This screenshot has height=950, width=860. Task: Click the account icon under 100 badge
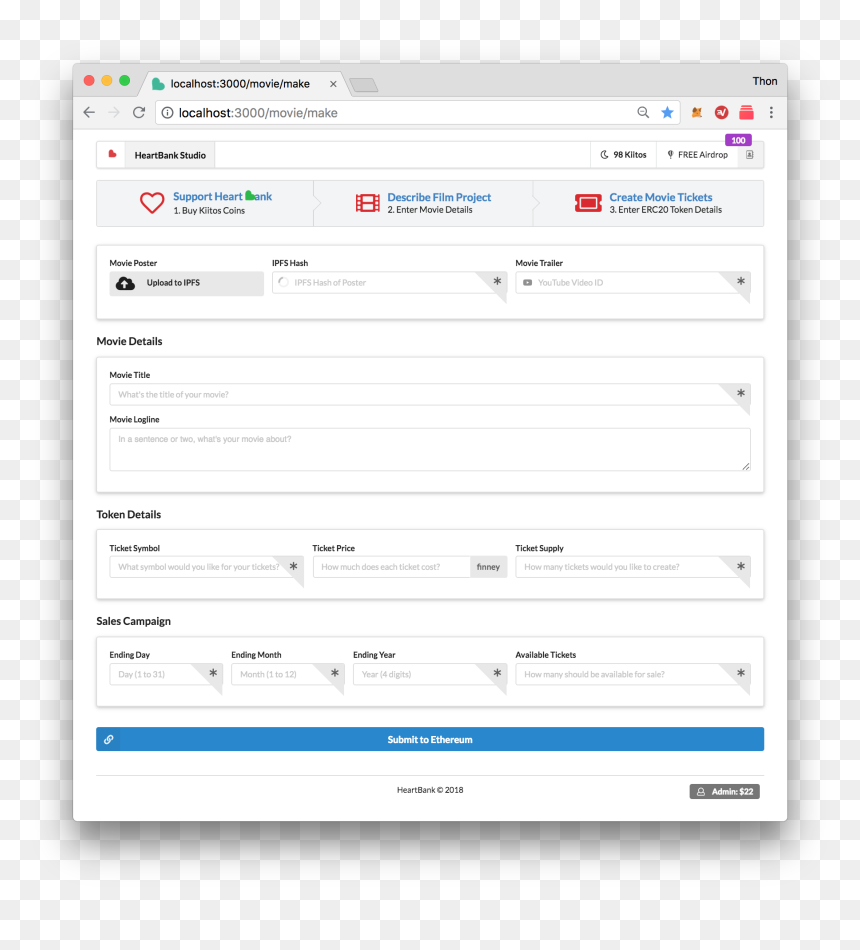[x=750, y=155]
